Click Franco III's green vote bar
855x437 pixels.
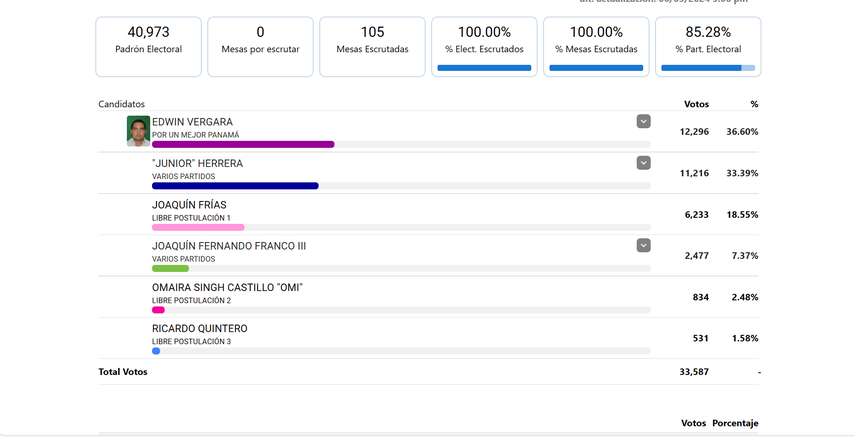click(170, 268)
